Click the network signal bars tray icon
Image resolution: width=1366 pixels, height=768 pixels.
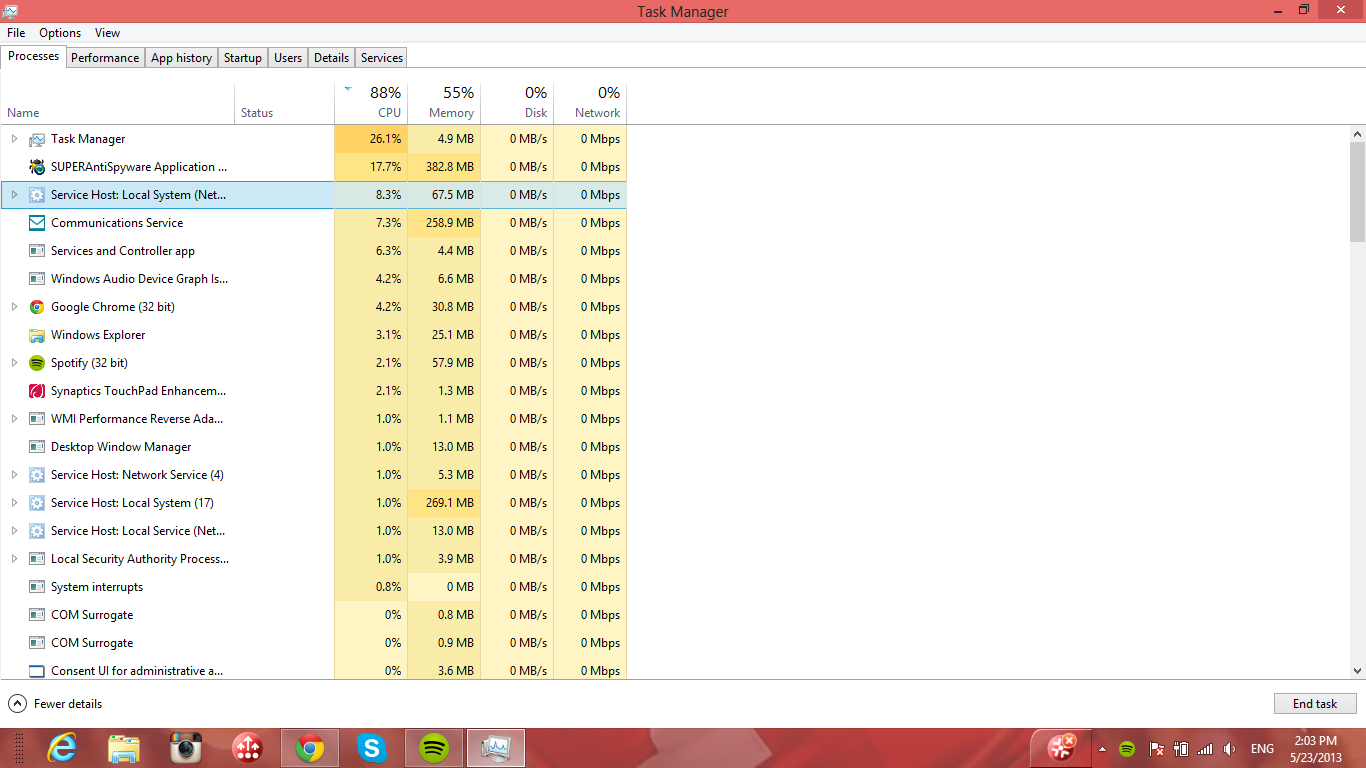point(1205,749)
